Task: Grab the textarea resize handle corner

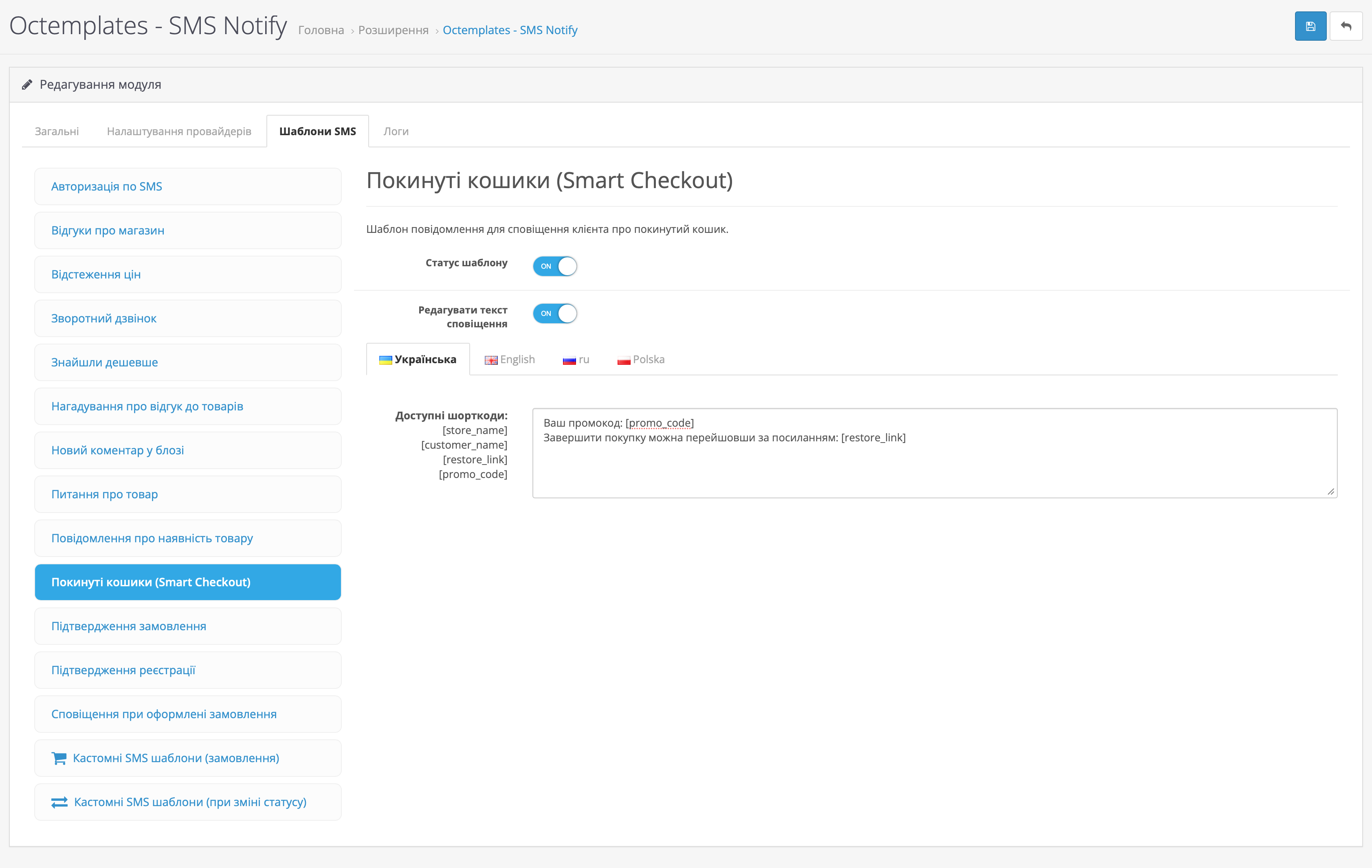Action: click(x=1330, y=491)
